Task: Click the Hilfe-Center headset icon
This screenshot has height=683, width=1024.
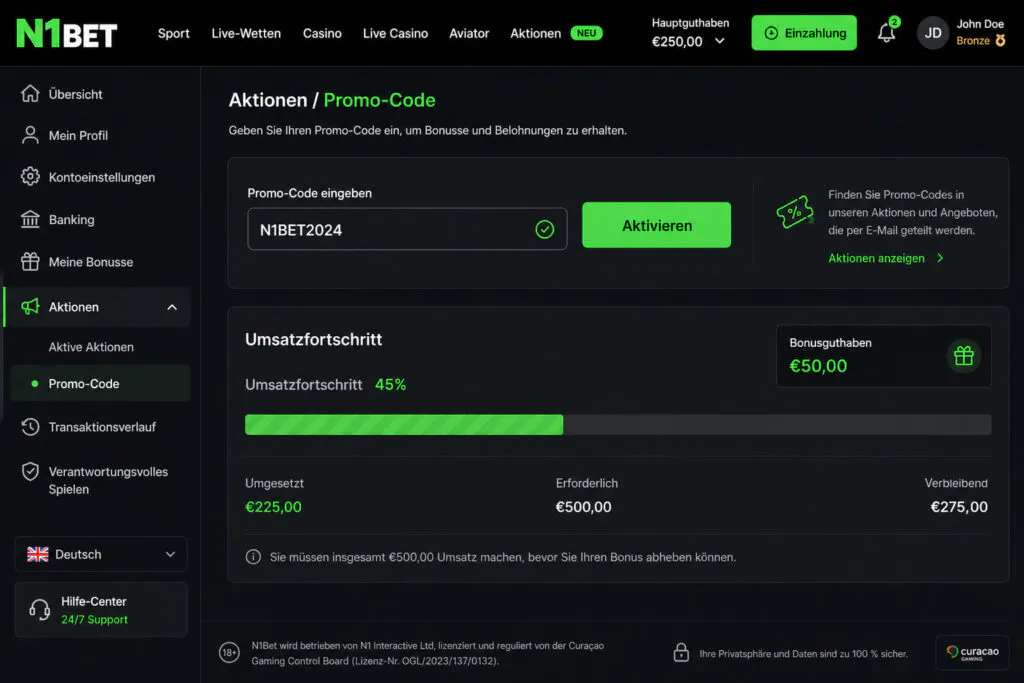Action: 39,610
